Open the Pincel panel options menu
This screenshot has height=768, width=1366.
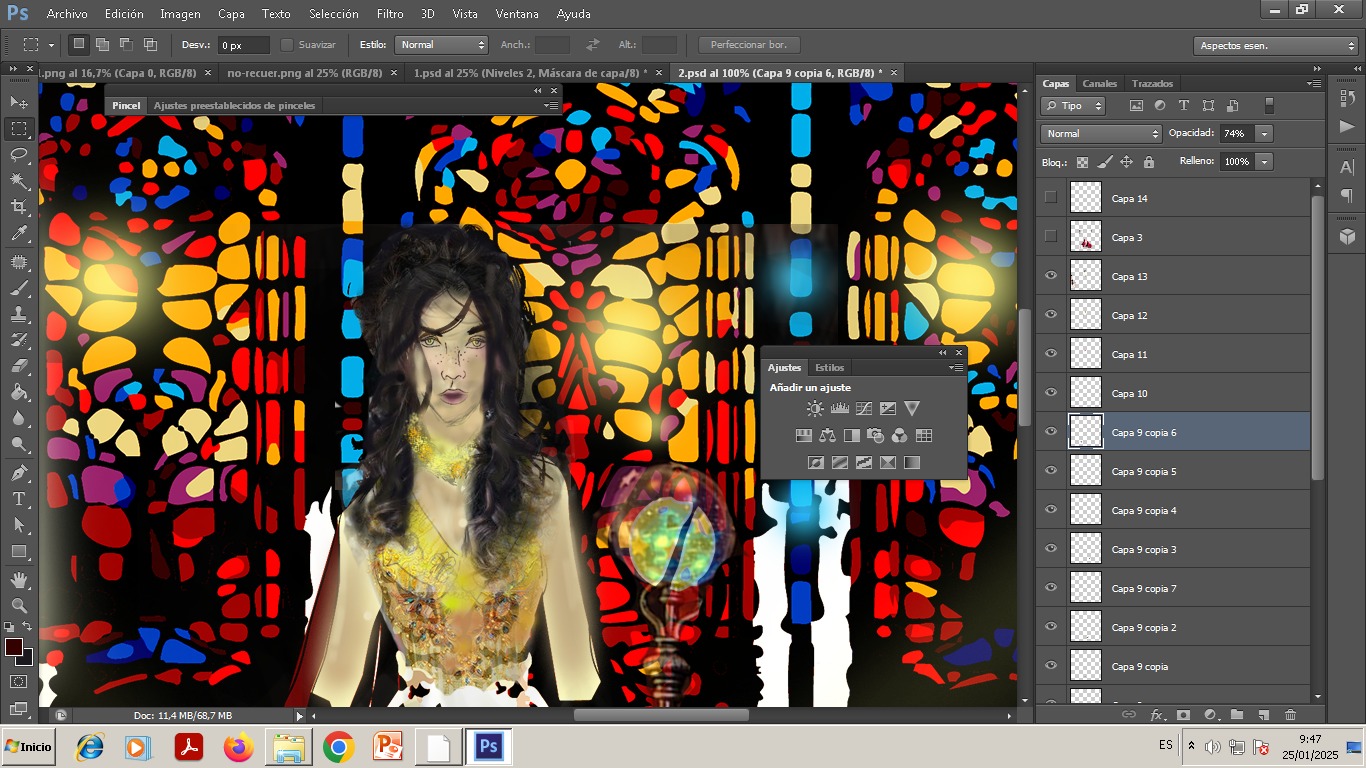551,105
